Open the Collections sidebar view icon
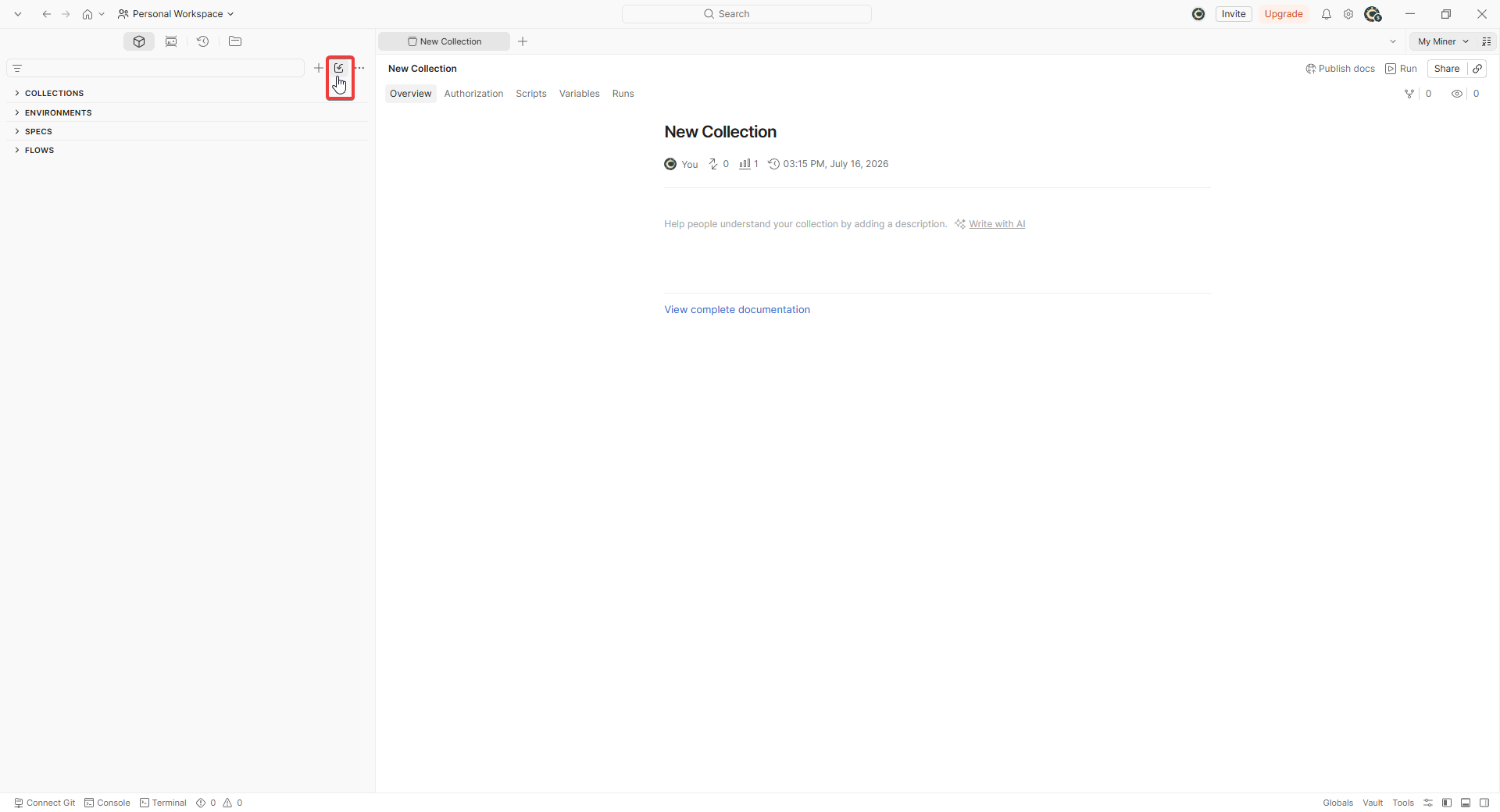Screen dimensions: 1500x812 [139, 41]
